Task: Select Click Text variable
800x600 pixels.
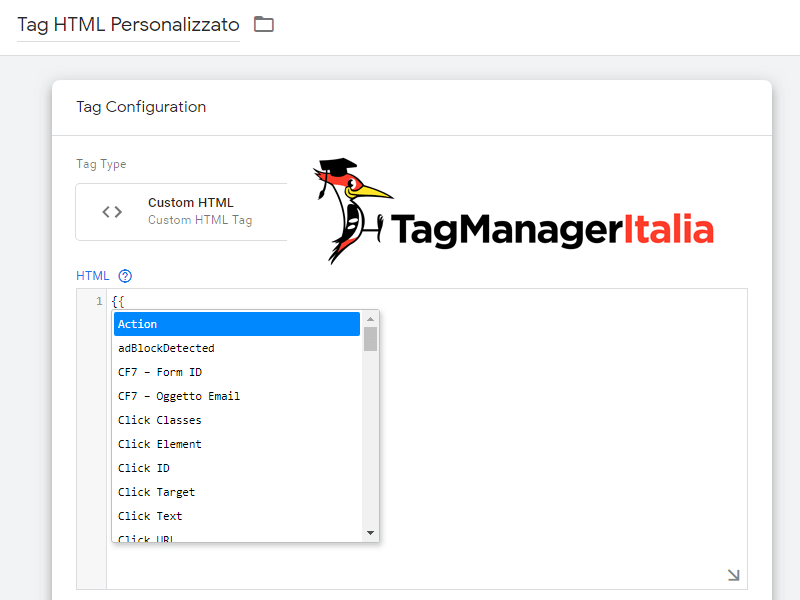Action: pos(237,516)
